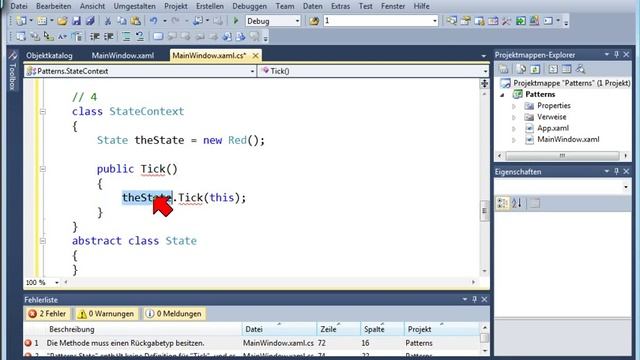Sort error list by Projekt column
The image size is (640, 360).
point(441,329)
